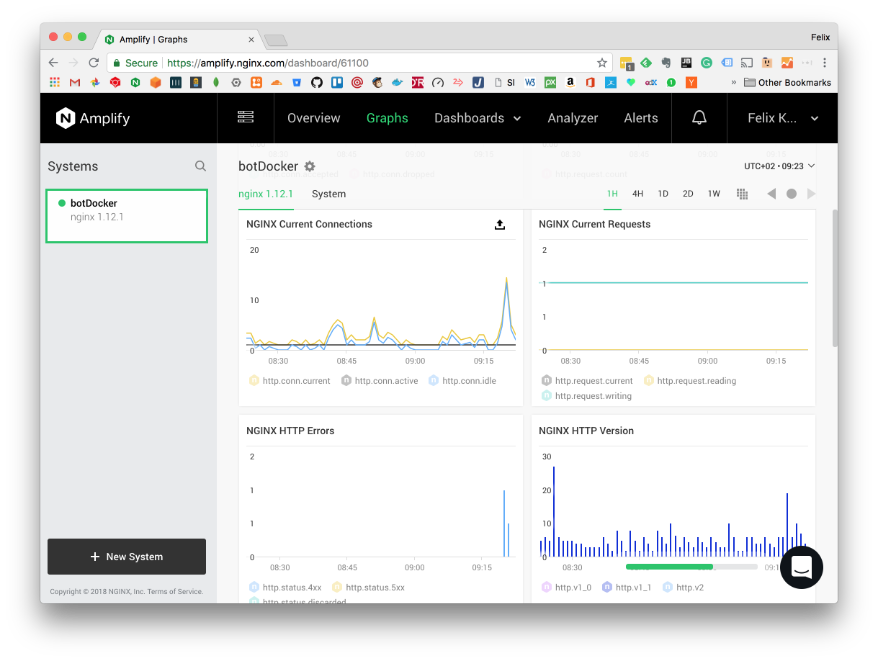Open the chat support widget
Viewport: 878px width, 661px height.
801,567
